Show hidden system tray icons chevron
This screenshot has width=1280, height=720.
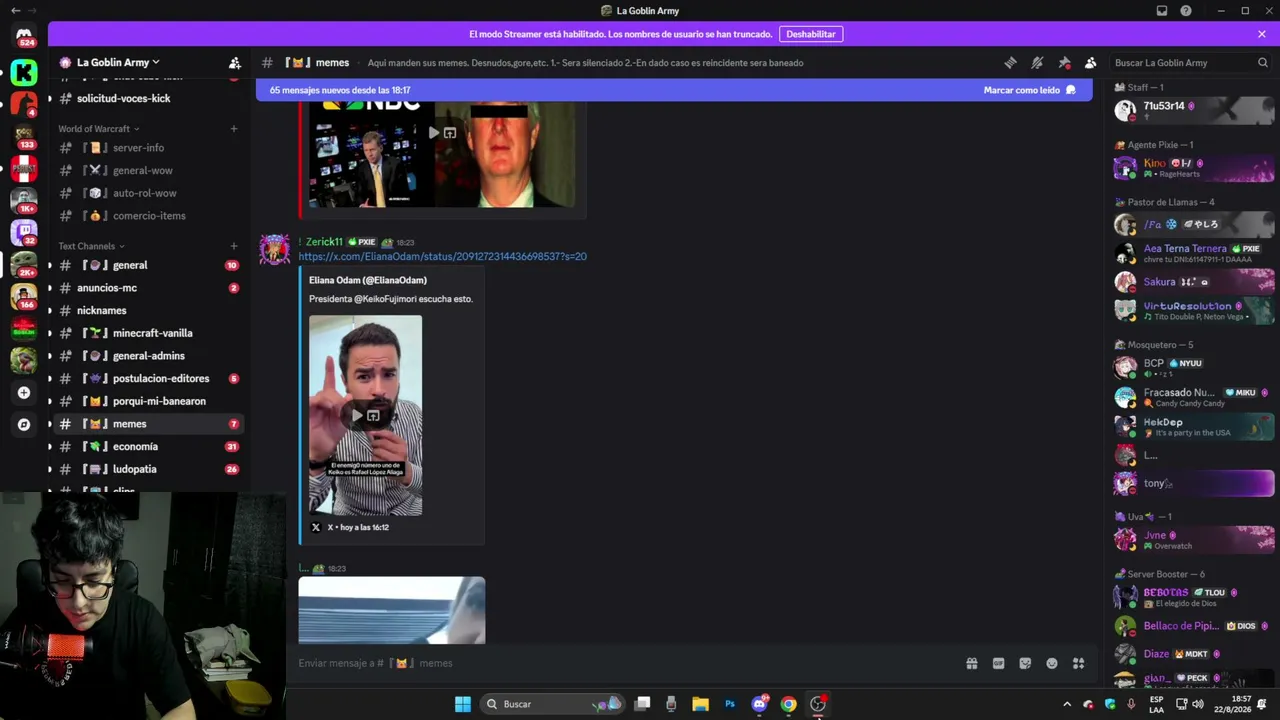pos(1066,704)
